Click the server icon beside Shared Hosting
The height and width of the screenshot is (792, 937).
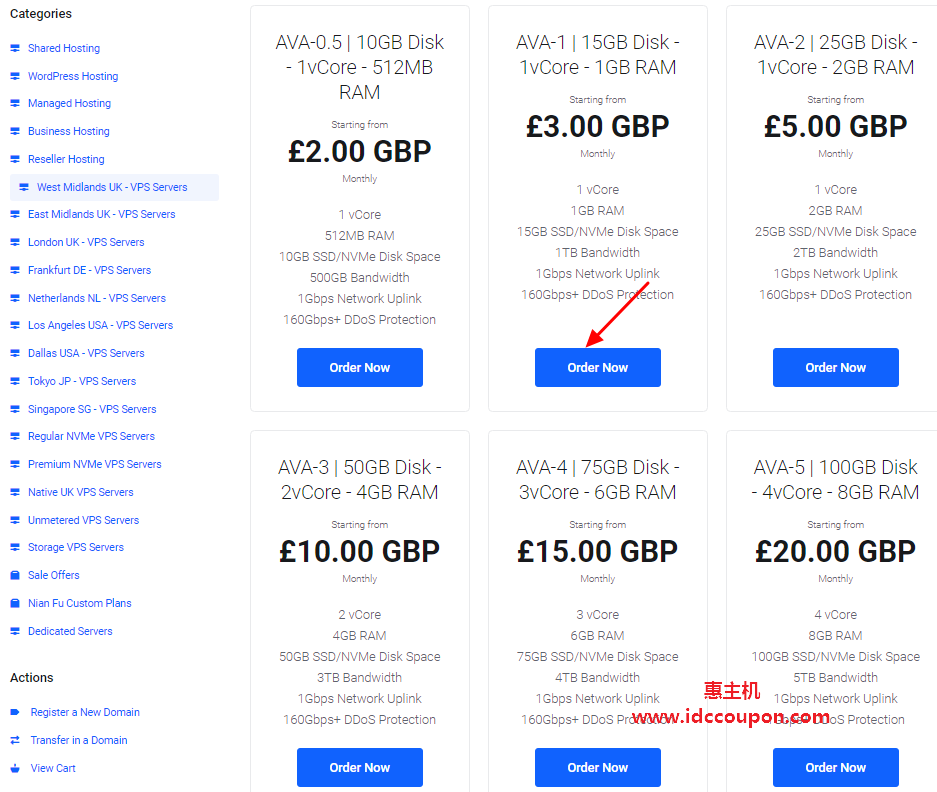(15, 48)
